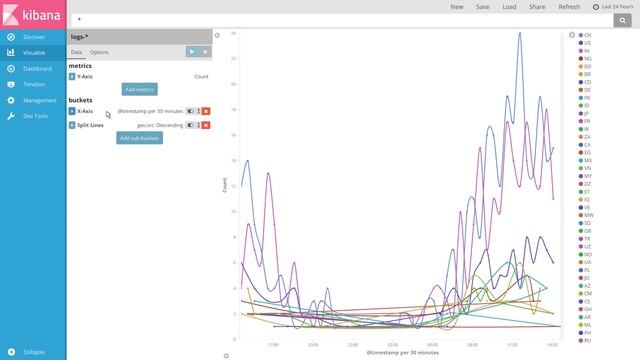Click the Kibana logo
Viewport: 640px width, 360px height.
33,15
